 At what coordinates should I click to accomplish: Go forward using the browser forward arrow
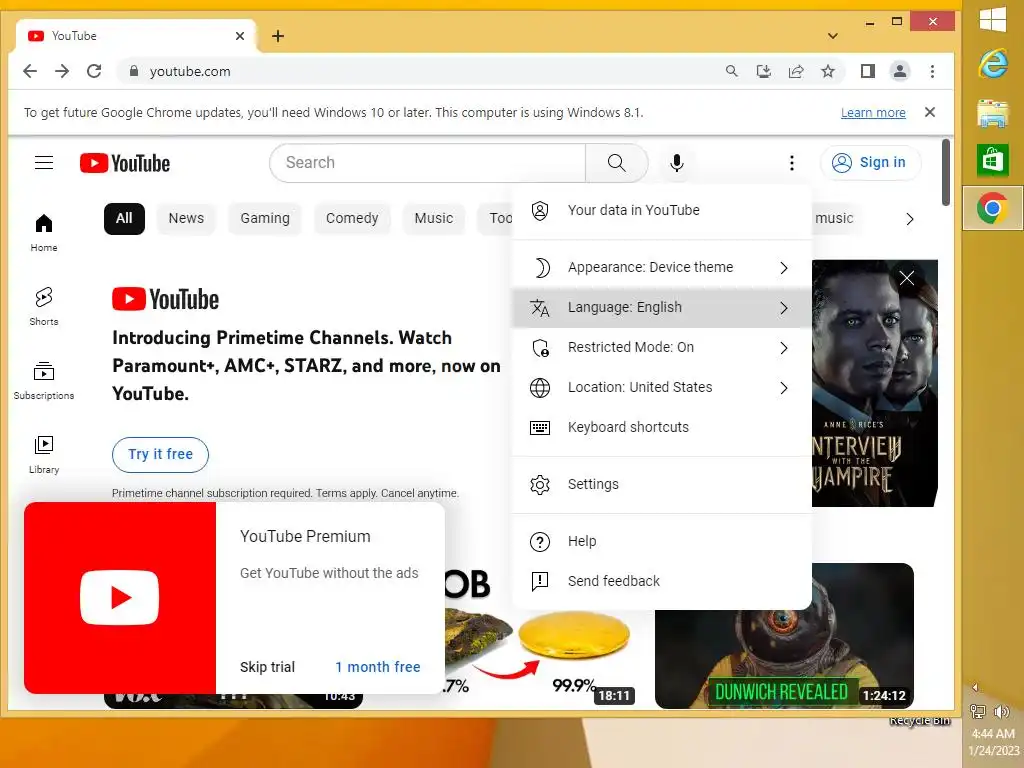pos(62,71)
